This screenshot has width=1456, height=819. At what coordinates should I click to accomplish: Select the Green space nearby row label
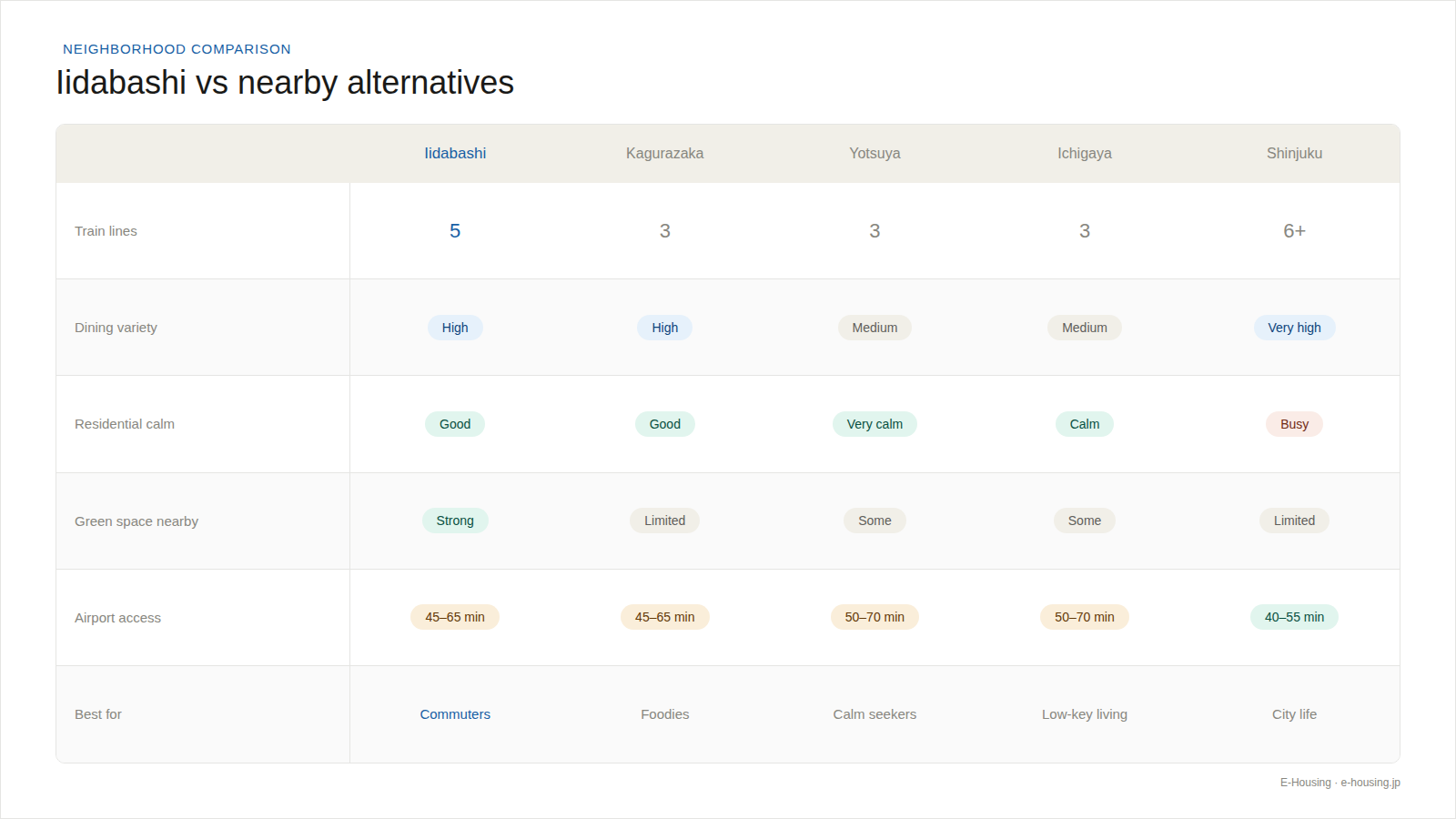(x=136, y=521)
